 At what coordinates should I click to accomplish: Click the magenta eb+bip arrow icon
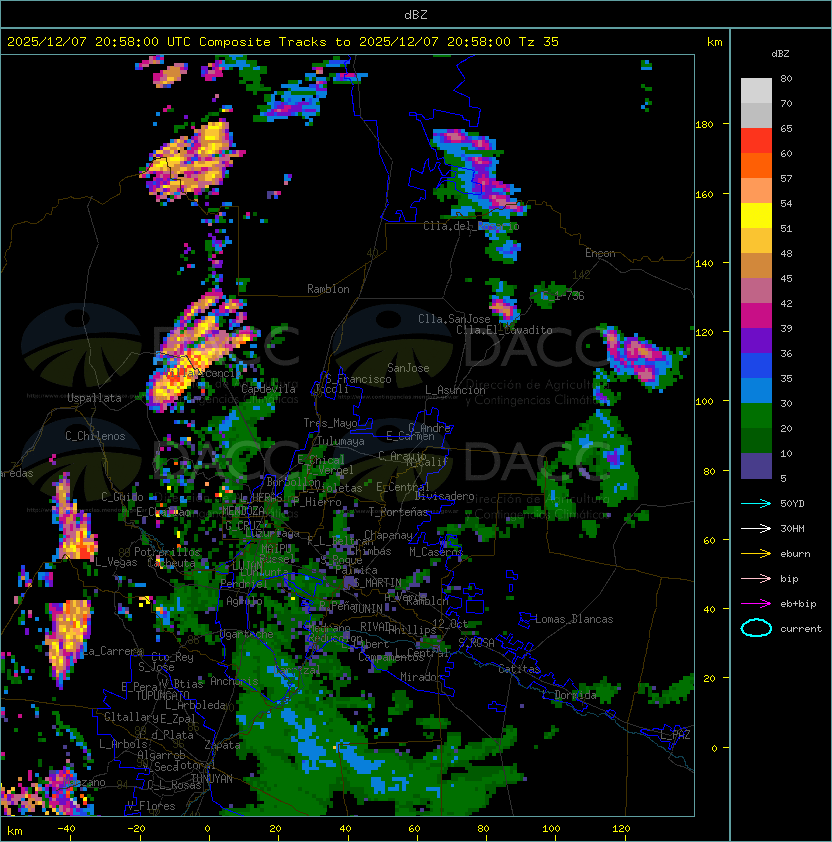[756, 604]
